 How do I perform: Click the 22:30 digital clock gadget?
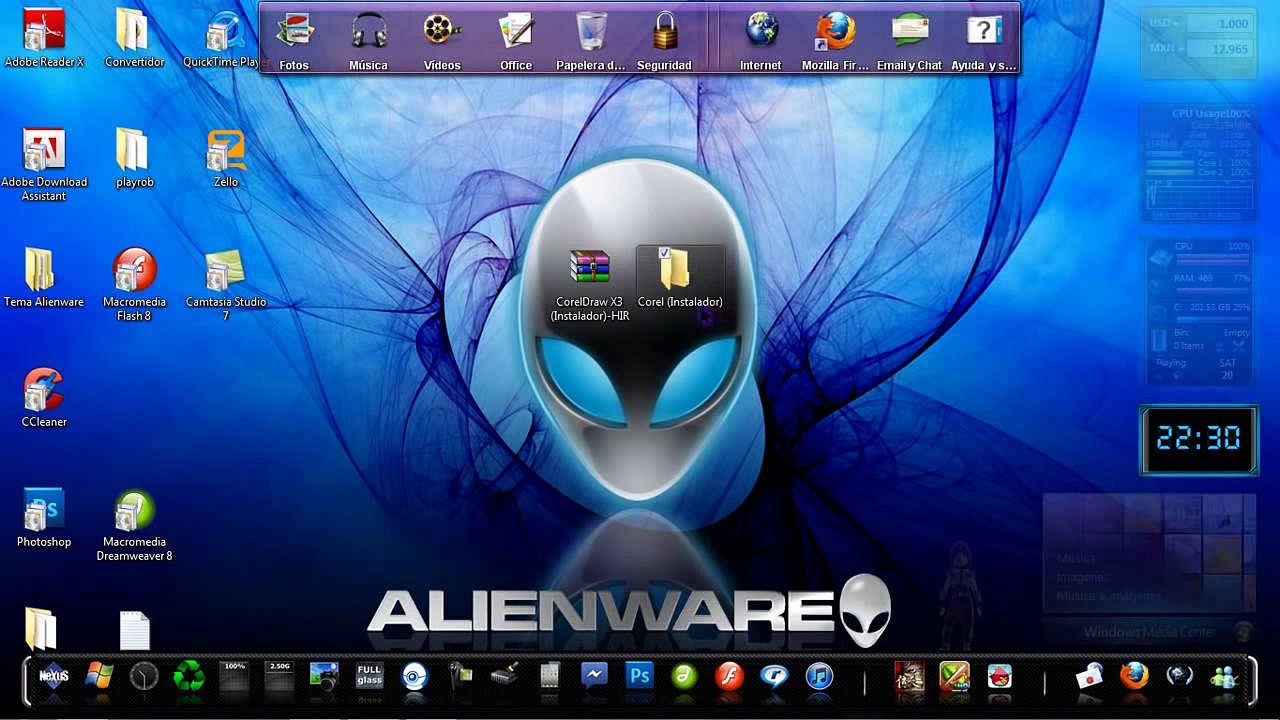click(x=1199, y=439)
